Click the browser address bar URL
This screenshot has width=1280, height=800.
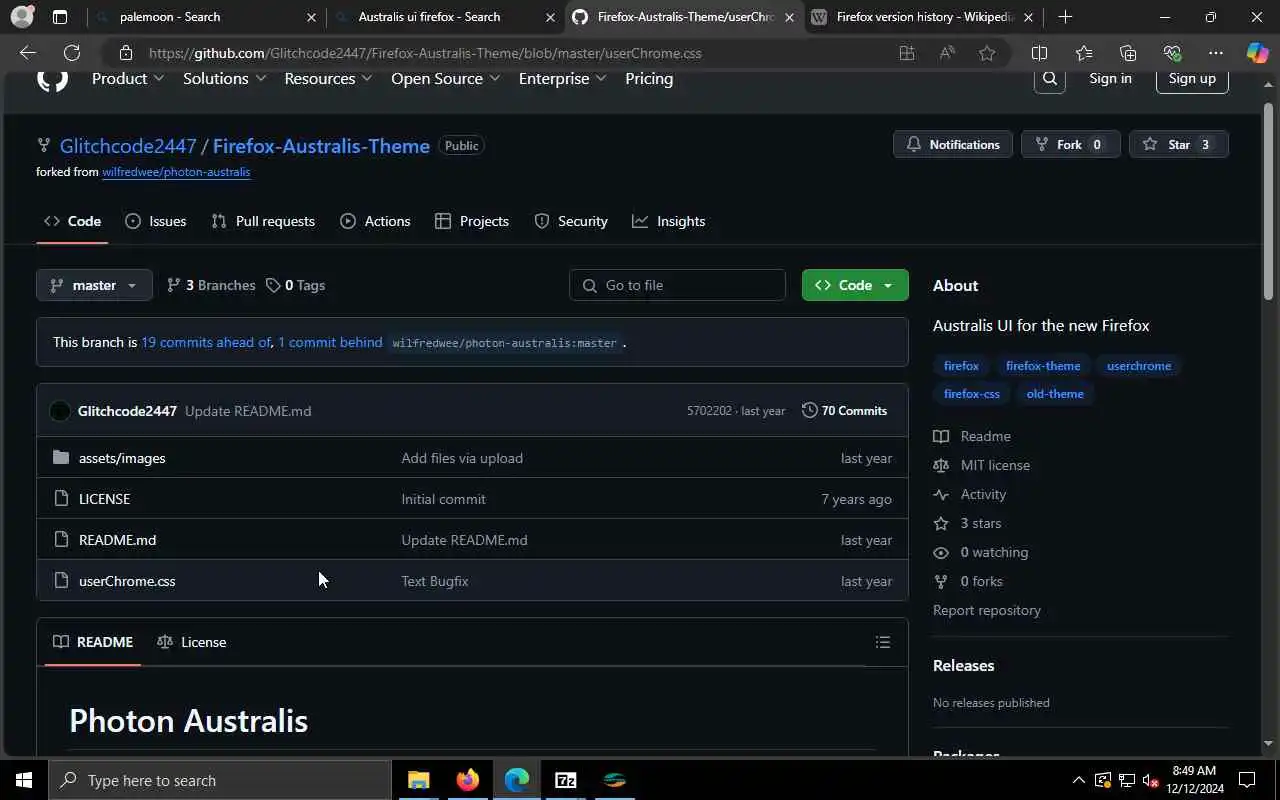pos(425,53)
